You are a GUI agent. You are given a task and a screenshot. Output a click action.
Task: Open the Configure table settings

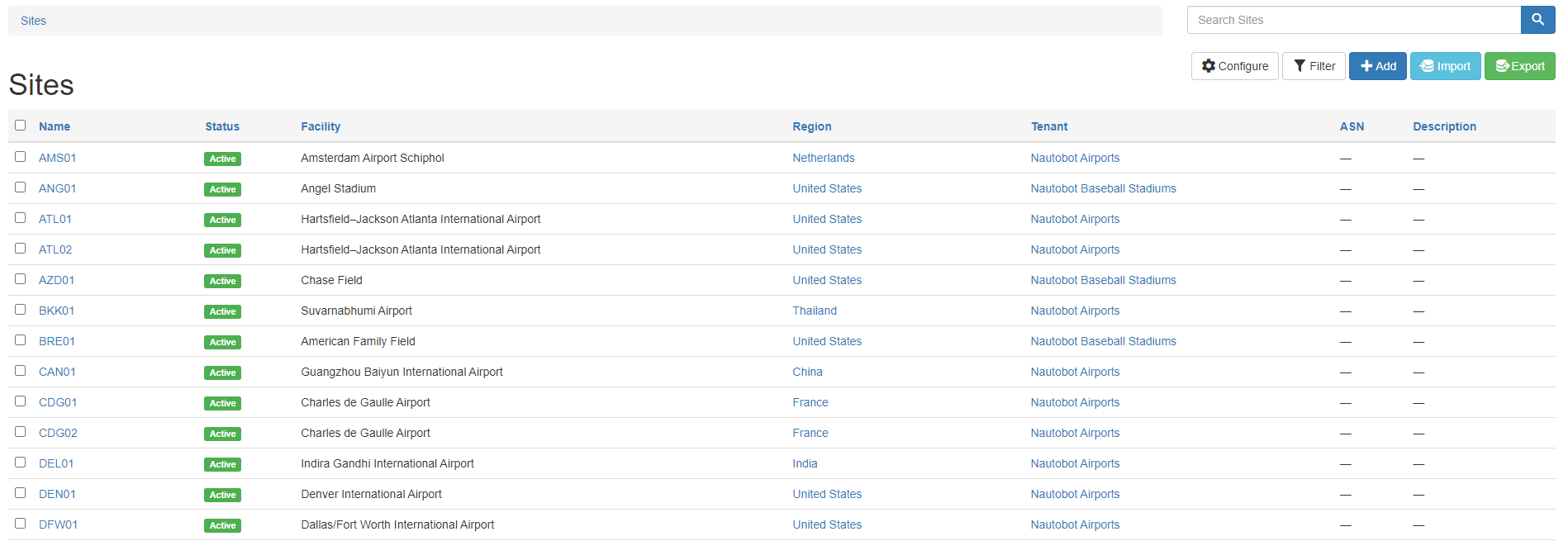click(1234, 66)
